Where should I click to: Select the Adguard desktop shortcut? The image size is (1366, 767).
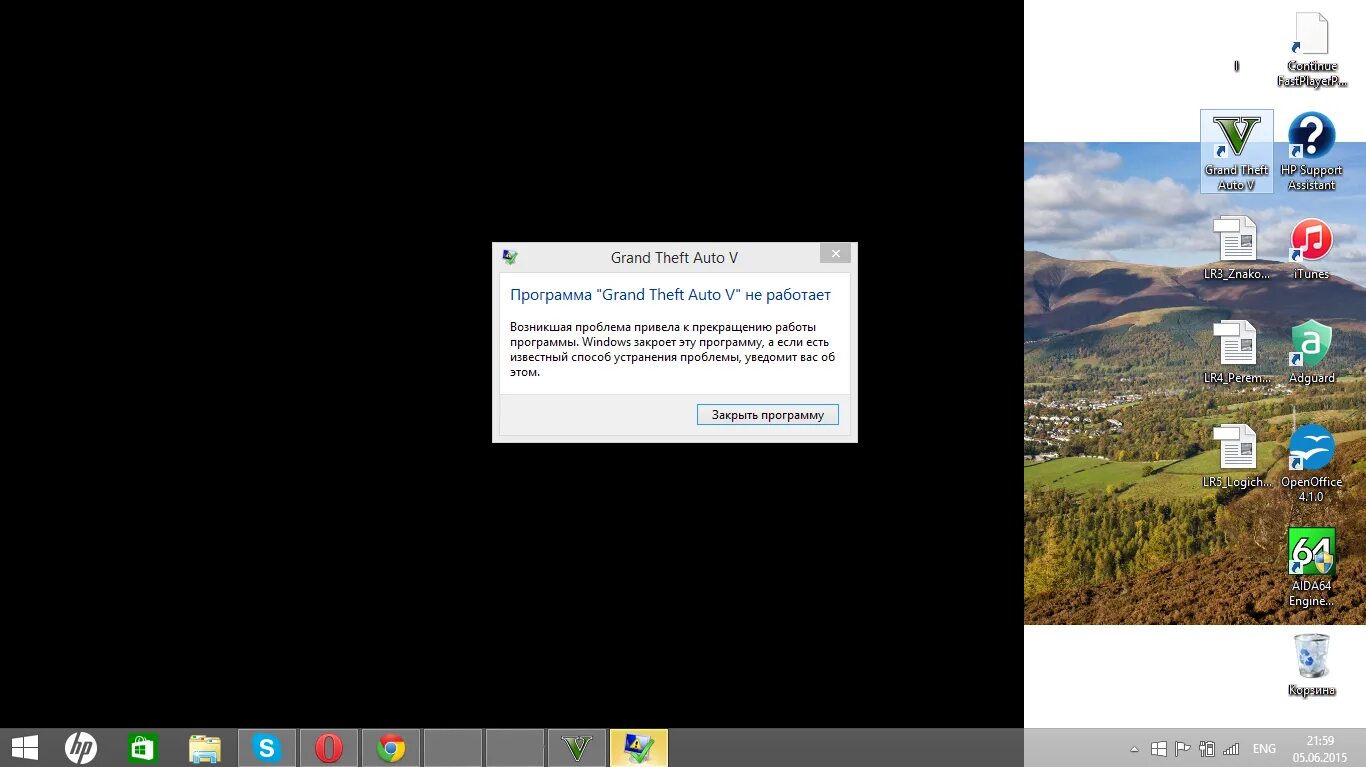click(1311, 352)
